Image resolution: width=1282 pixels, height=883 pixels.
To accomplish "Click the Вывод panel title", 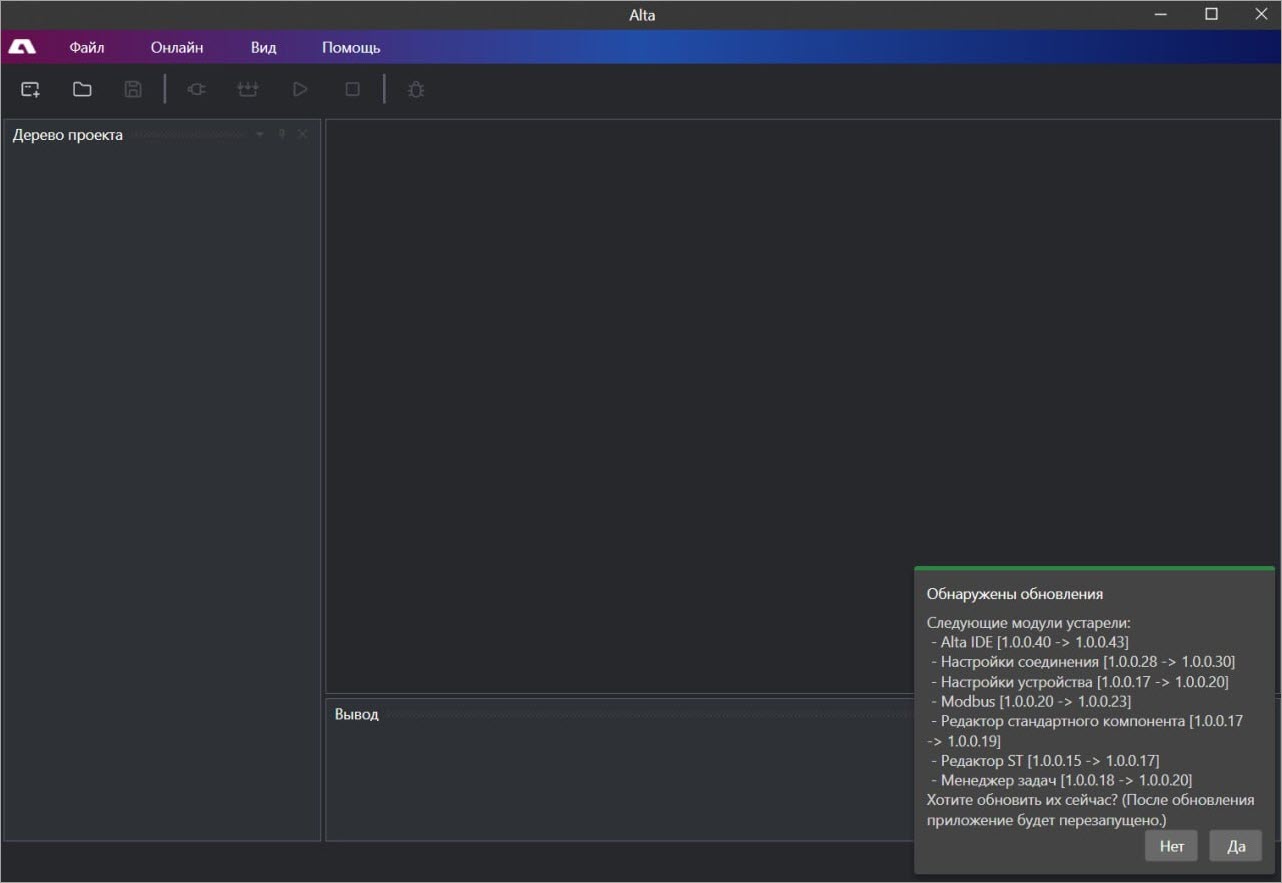I will coord(357,714).
